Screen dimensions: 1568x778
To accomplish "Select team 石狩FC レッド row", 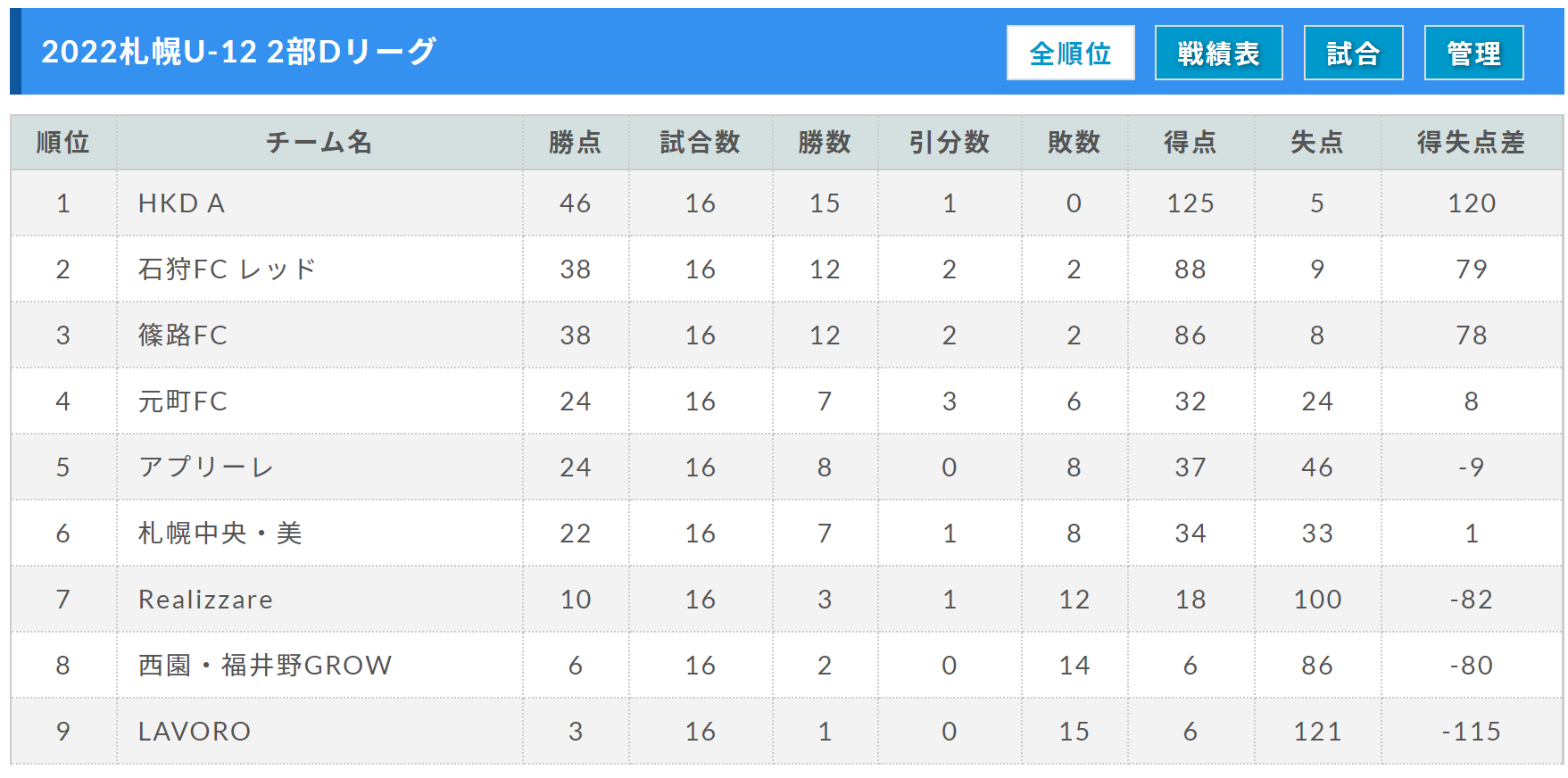I will pyautogui.click(x=786, y=269).
